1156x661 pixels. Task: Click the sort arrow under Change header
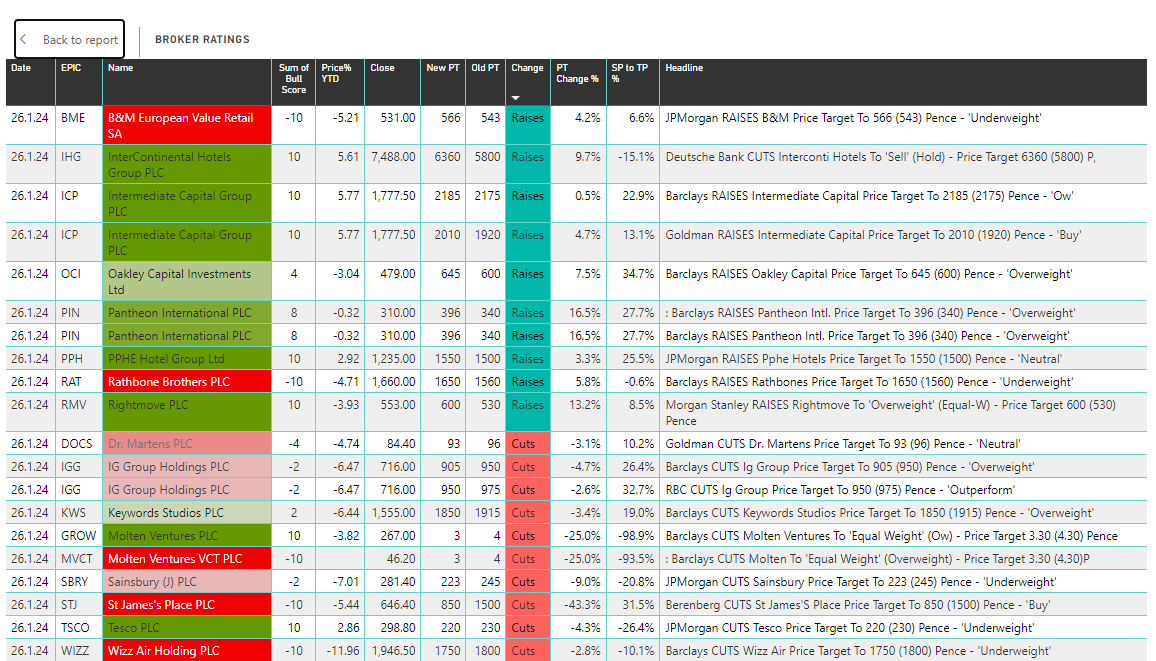tap(516, 97)
